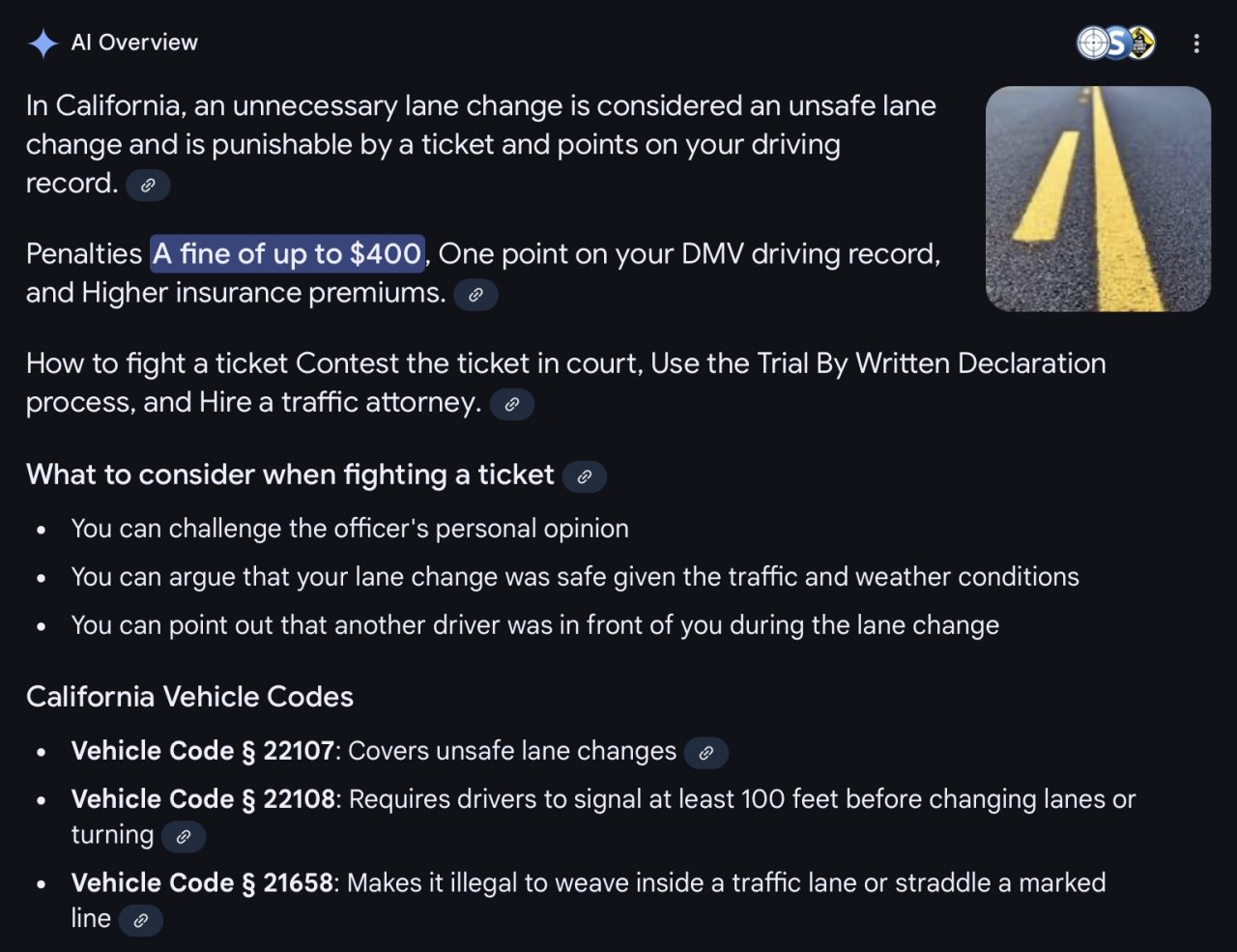Open source link beside 'What to consider' heading
Image resolution: width=1237 pixels, height=952 pixels.
585,476
